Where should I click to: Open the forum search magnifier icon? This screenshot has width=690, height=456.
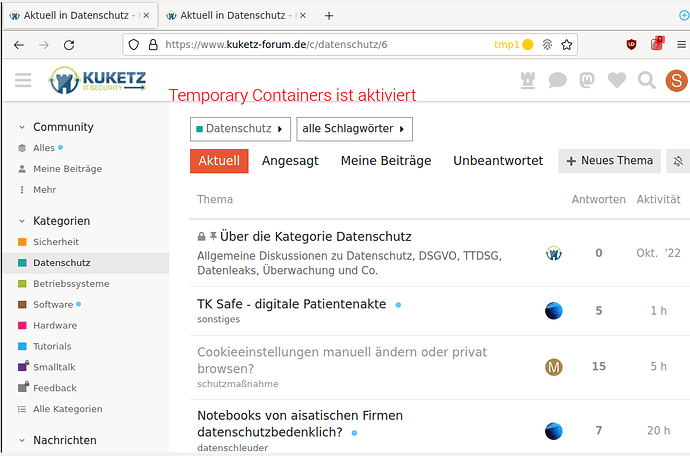[646, 81]
